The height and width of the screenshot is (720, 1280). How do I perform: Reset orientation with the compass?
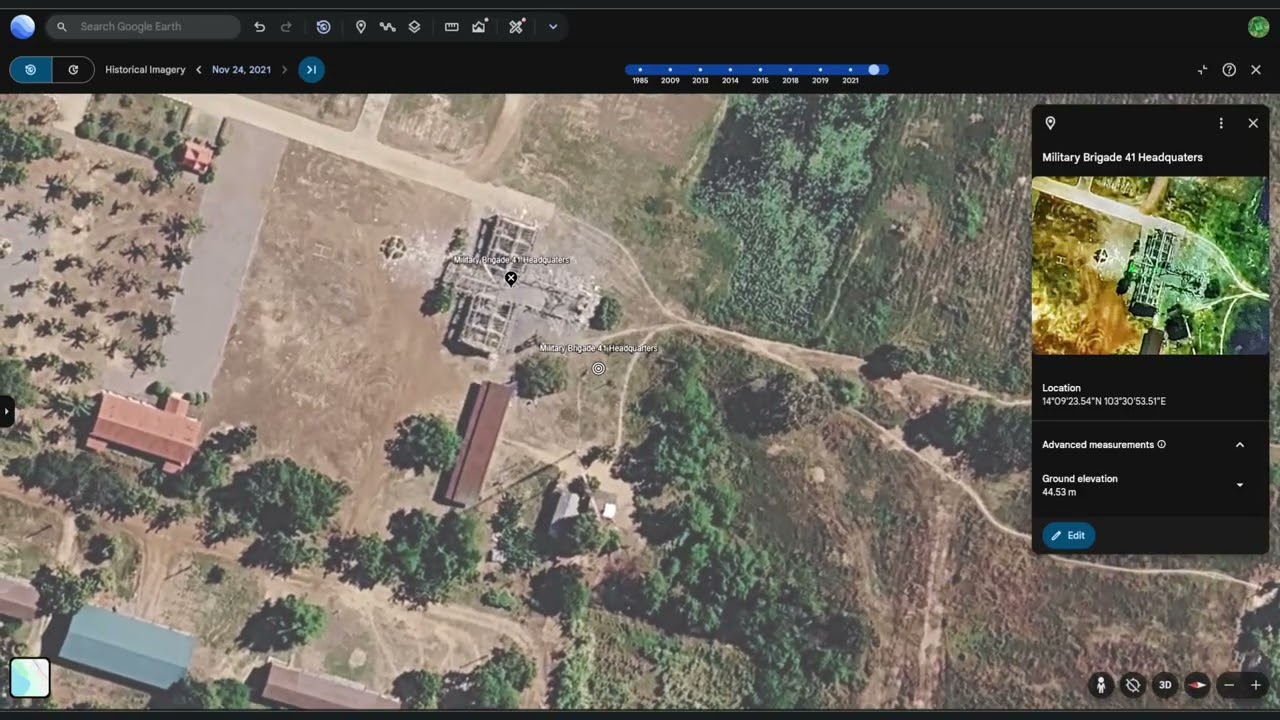[1197, 685]
